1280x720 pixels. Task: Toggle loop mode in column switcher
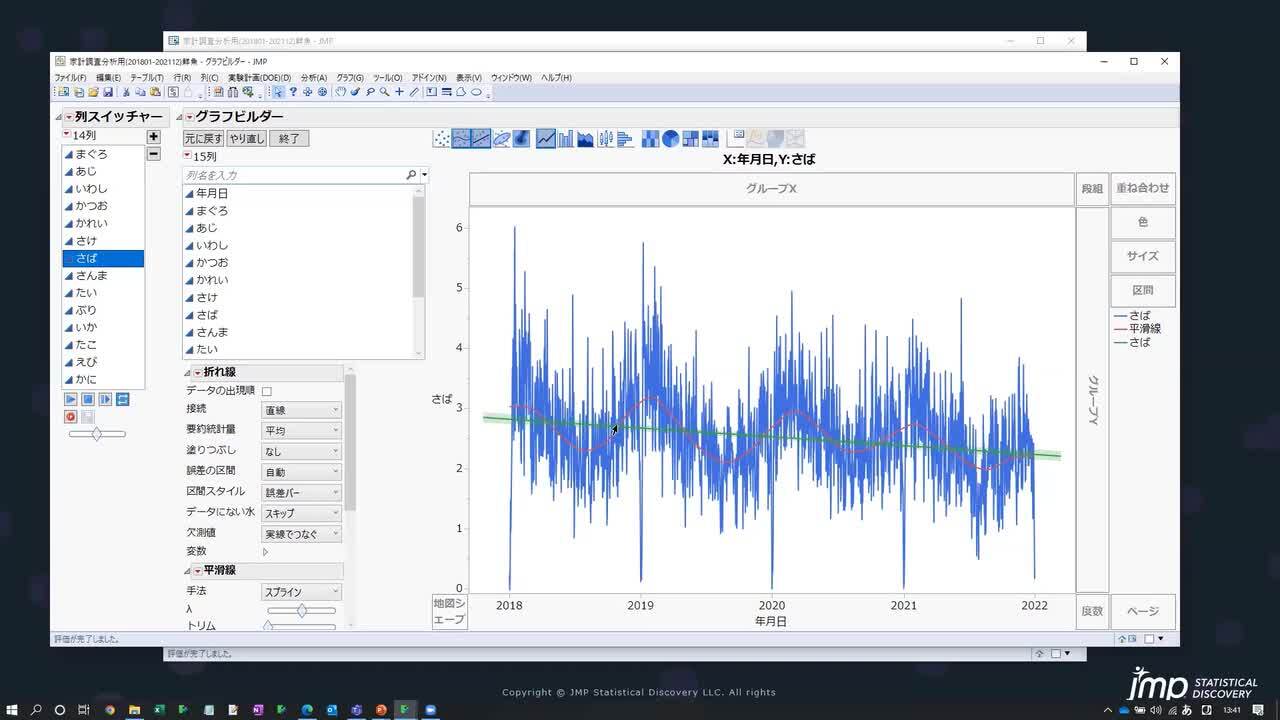click(122, 399)
